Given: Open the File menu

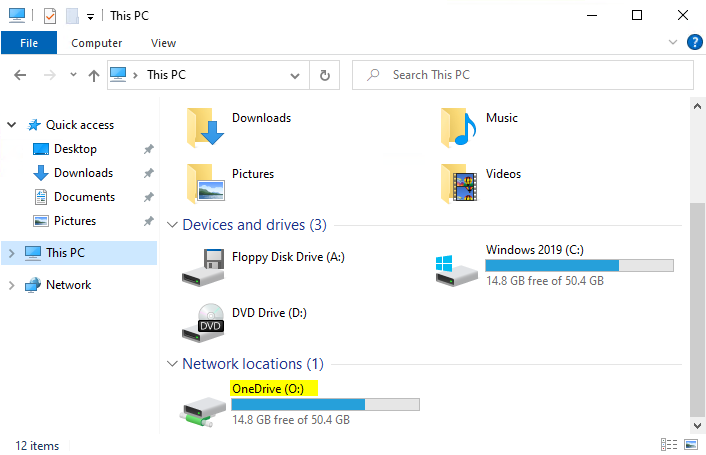Looking at the screenshot, I should [29, 43].
